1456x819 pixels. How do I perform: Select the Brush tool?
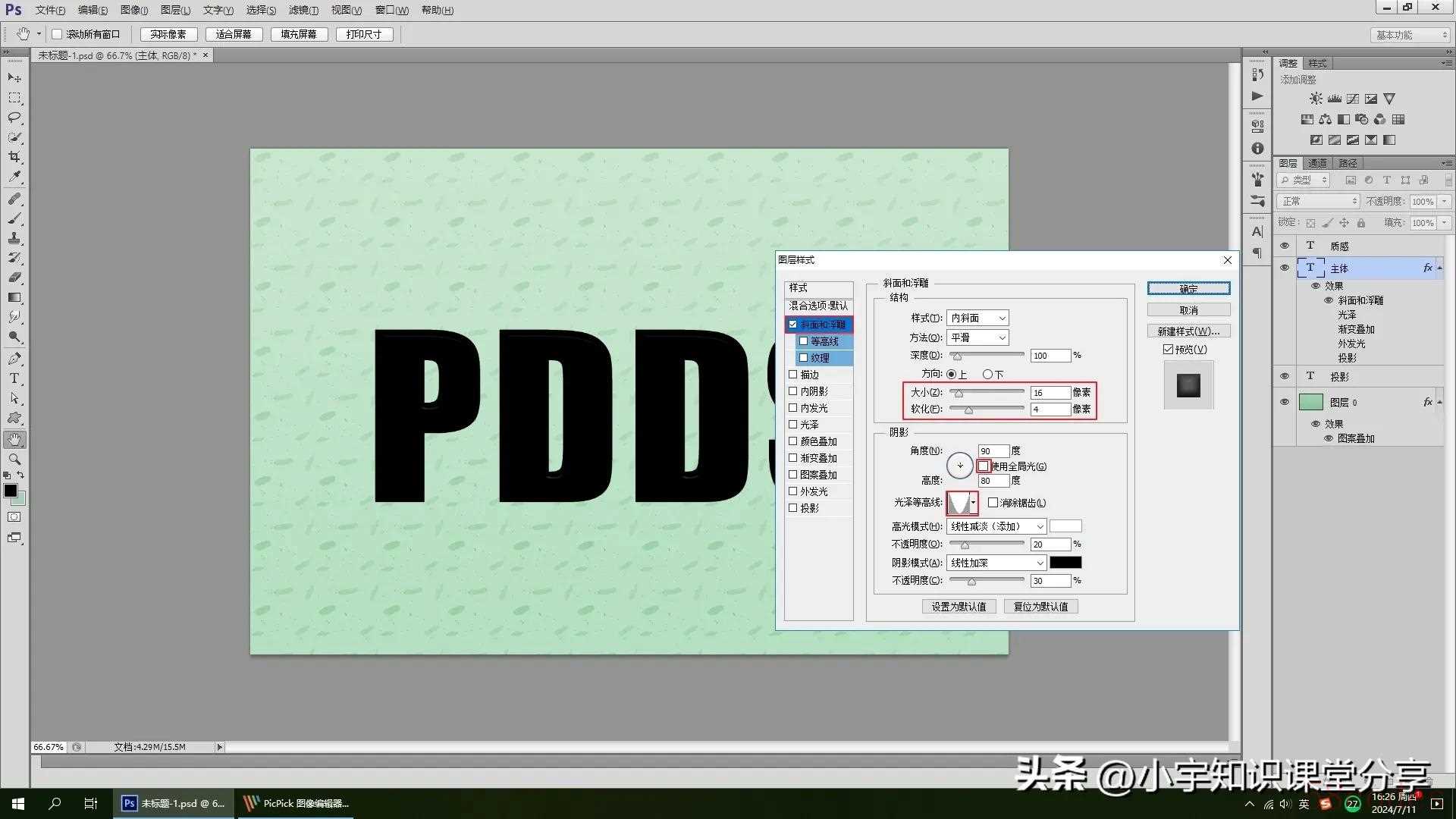click(x=14, y=218)
